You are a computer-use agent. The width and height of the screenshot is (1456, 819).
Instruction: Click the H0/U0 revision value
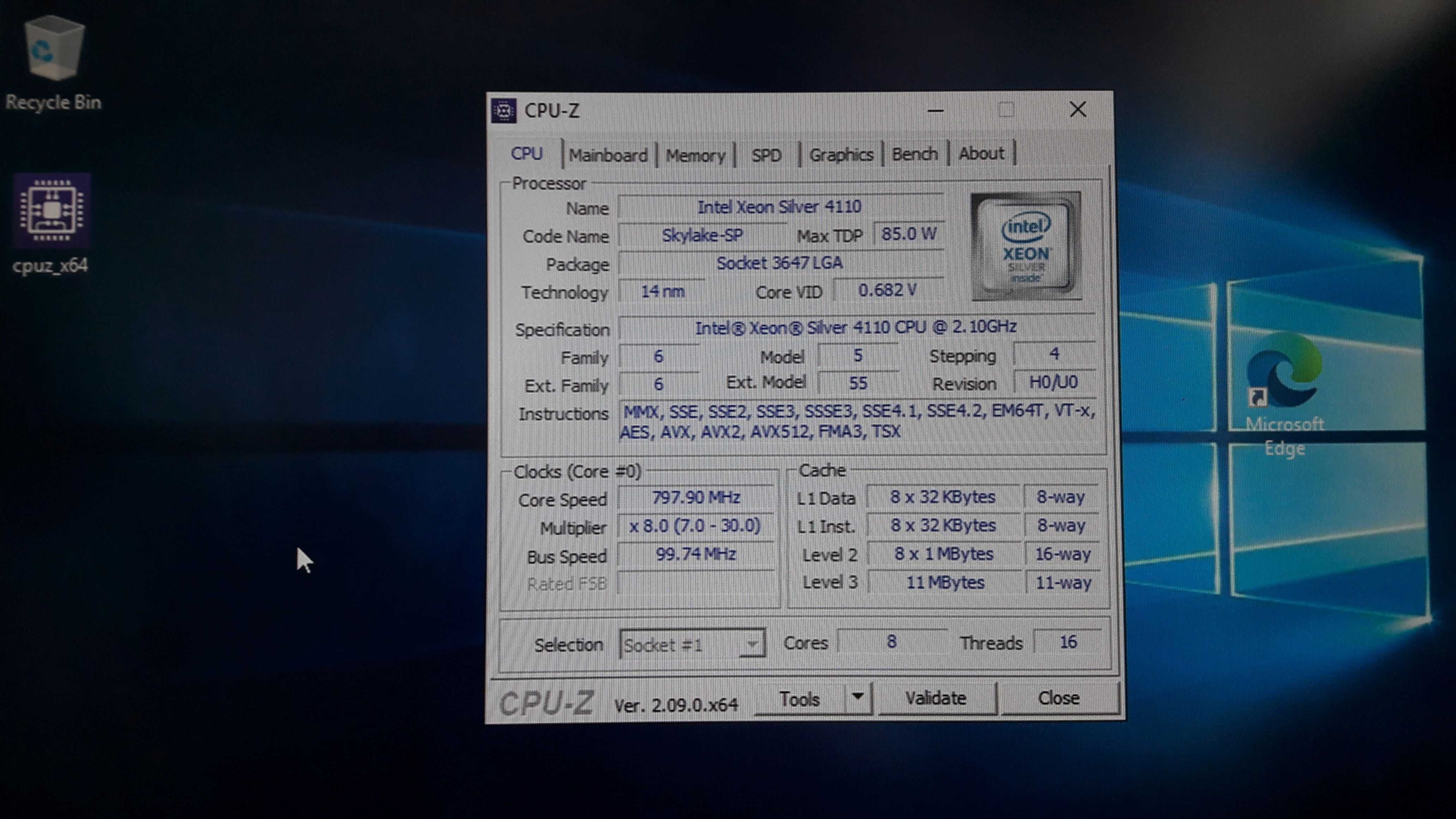pos(1054,383)
